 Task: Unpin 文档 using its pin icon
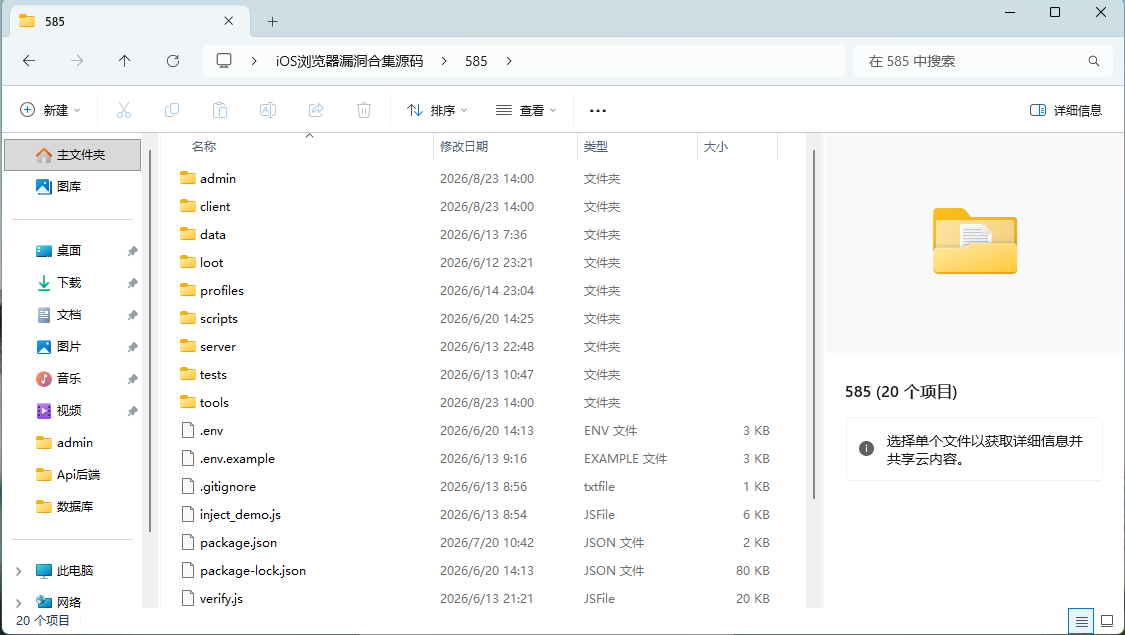click(x=132, y=315)
